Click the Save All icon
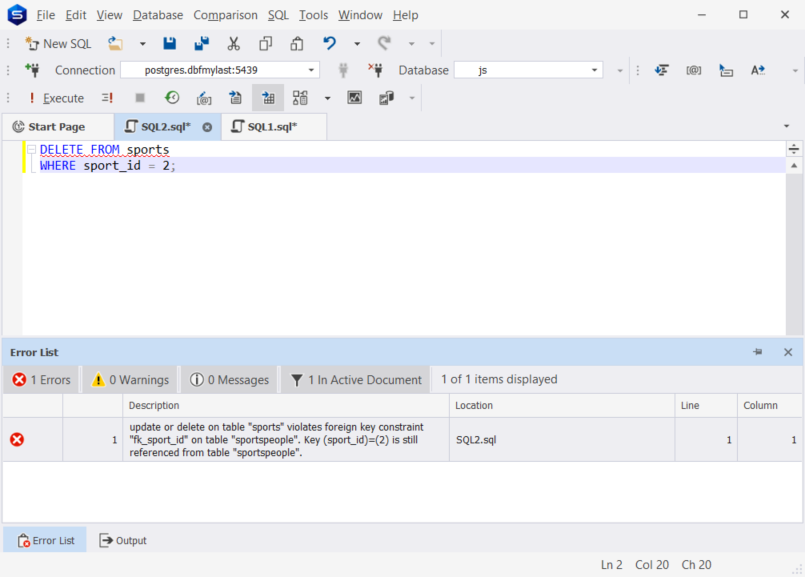 click(201, 44)
